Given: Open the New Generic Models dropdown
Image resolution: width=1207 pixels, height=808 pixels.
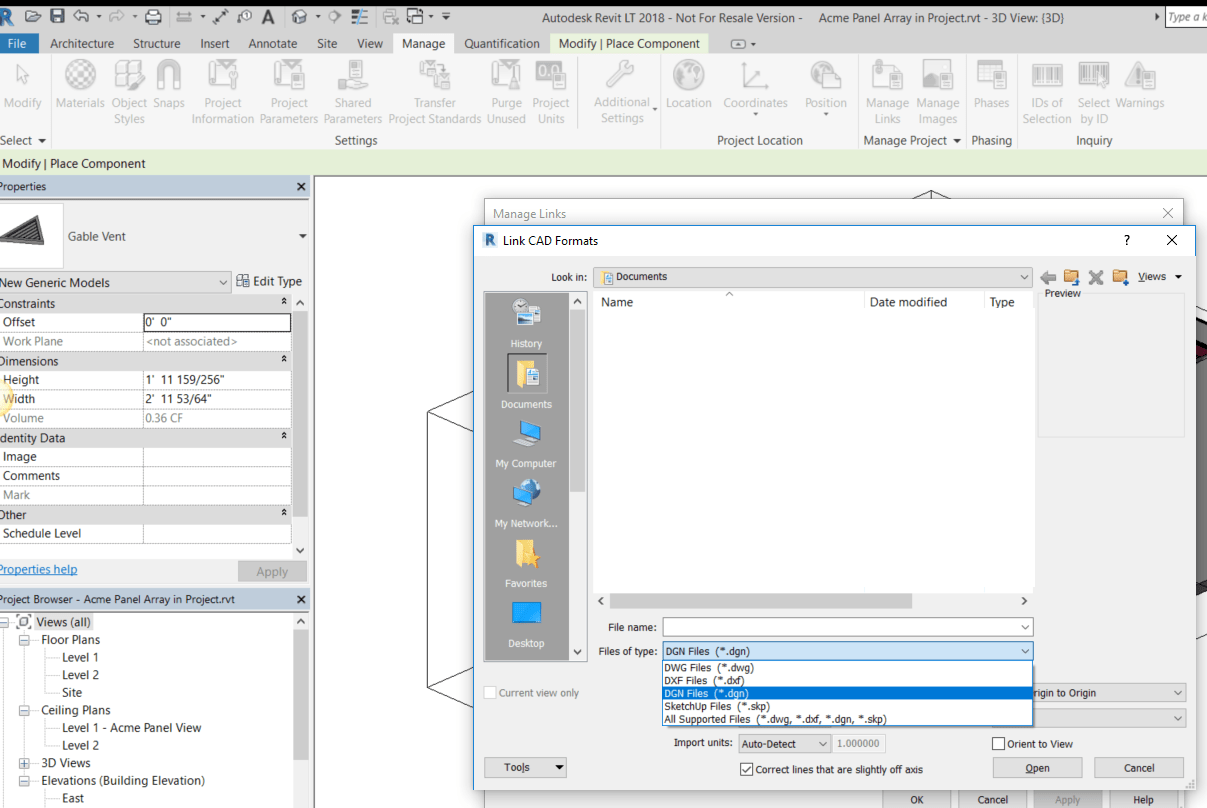Looking at the screenshot, I should [114, 283].
